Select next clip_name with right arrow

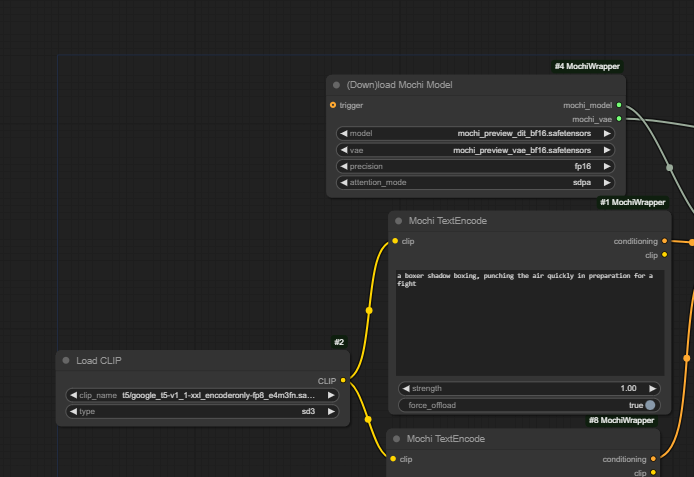(x=331, y=395)
